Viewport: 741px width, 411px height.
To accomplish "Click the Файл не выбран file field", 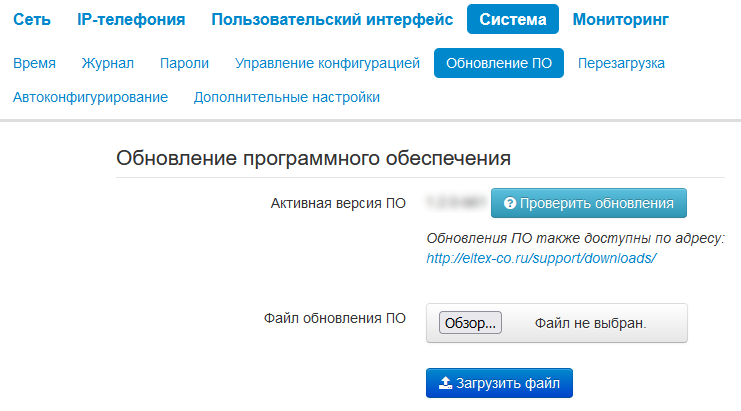I will point(590,323).
